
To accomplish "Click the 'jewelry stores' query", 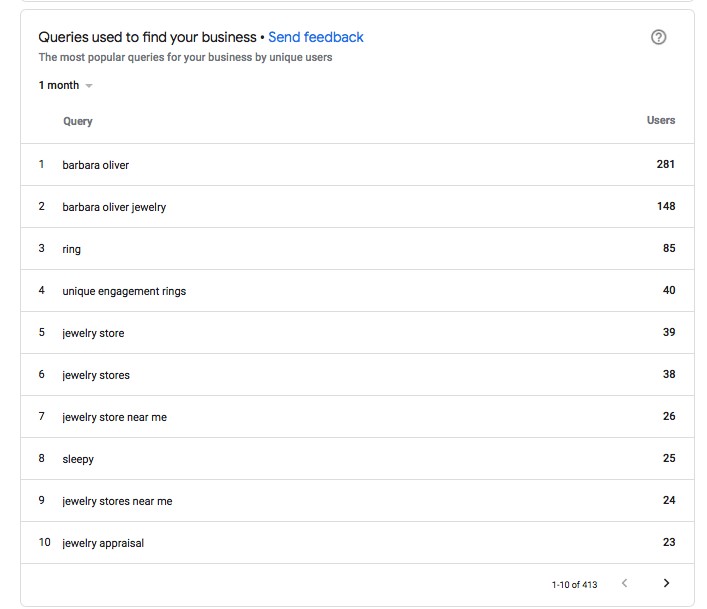I will (96, 375).
